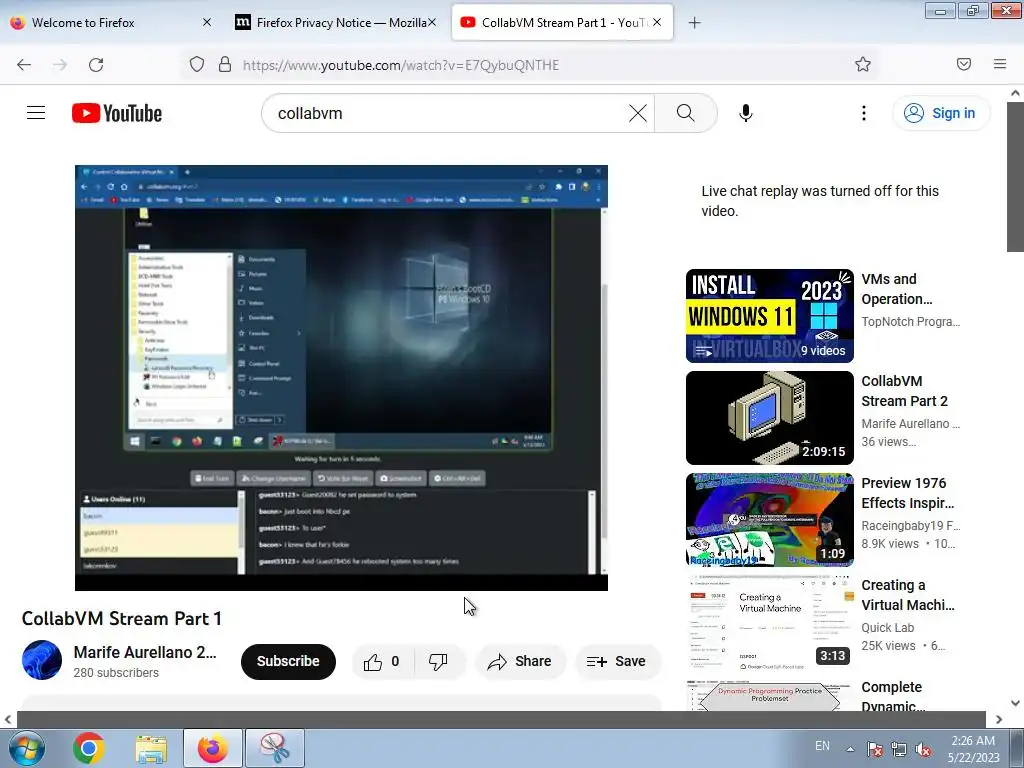
Task: Clear the collabvm search text
Action: 637,113
